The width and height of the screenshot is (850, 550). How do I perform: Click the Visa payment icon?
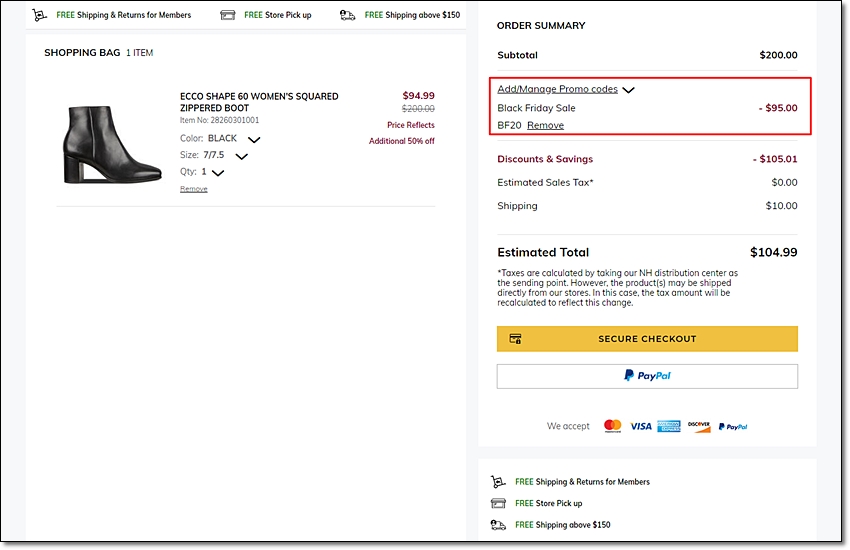(641, 426)
